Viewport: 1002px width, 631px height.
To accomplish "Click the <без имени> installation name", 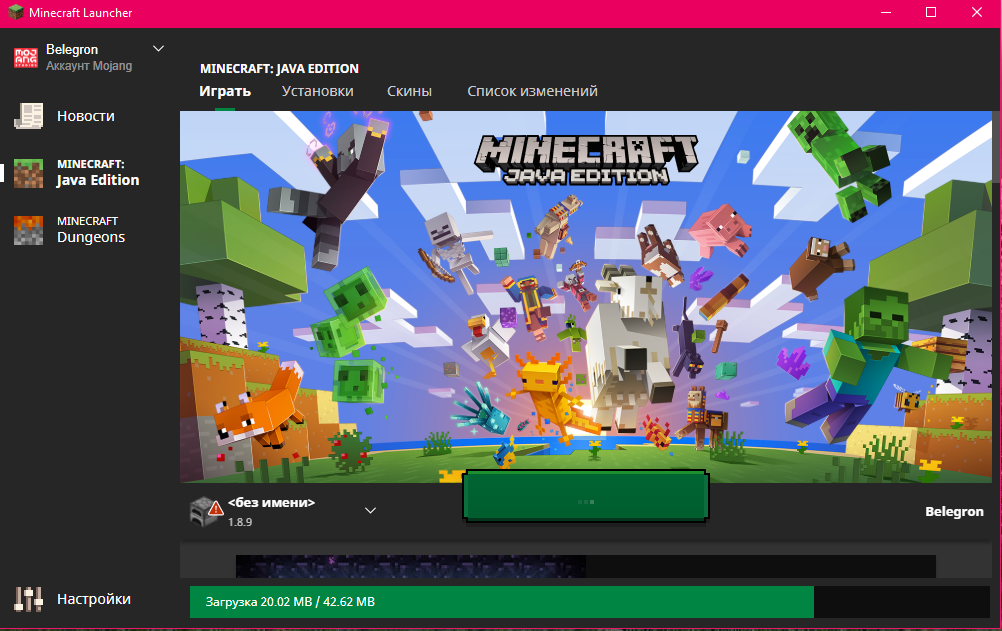I will click(272, 502).
